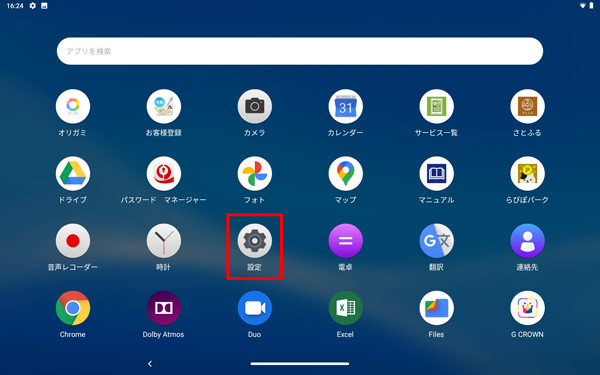Tap the battery status icon
The image size is (600, 375).
592,6
